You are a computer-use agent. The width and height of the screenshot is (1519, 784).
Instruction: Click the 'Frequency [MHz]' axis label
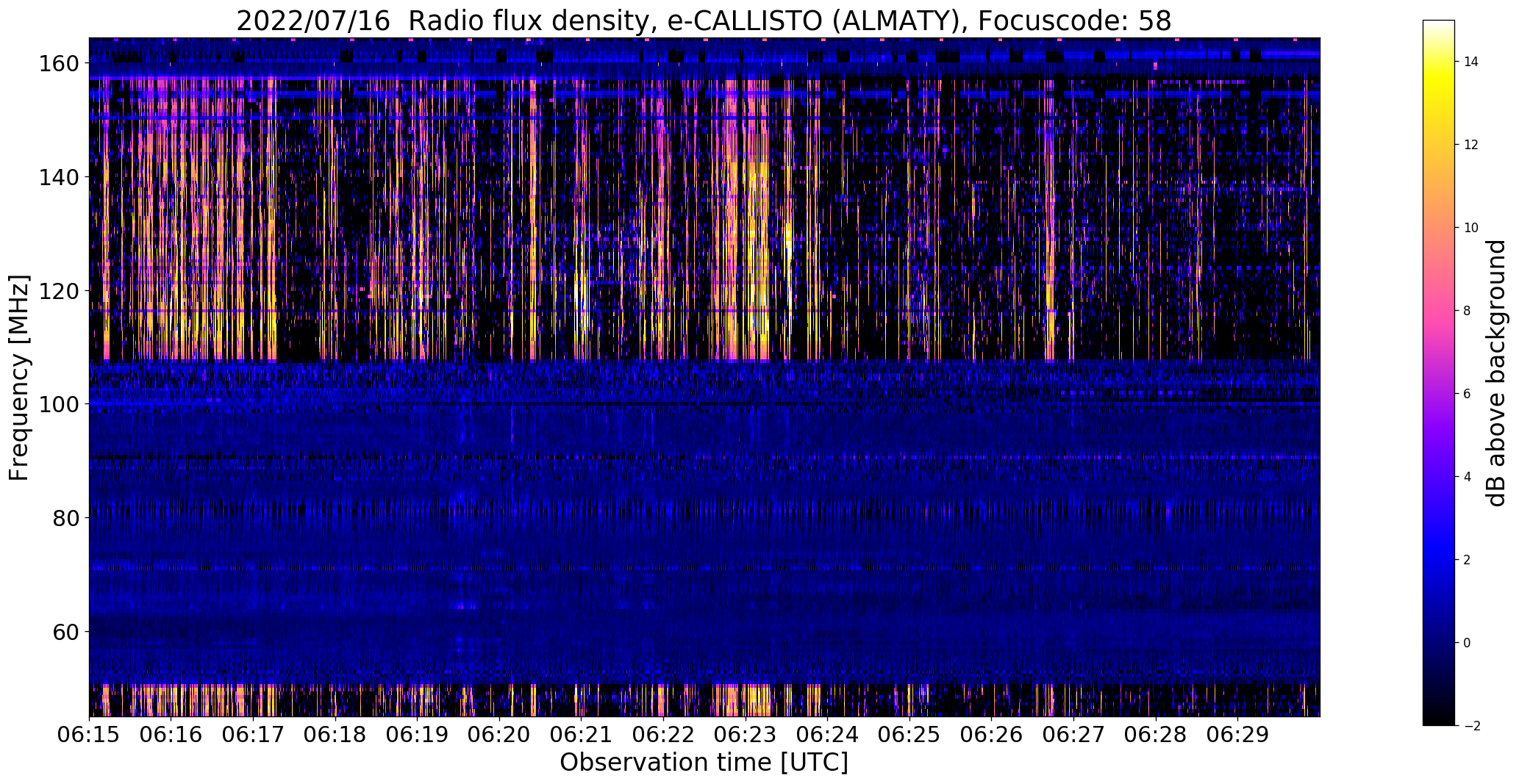coord(19,378)
